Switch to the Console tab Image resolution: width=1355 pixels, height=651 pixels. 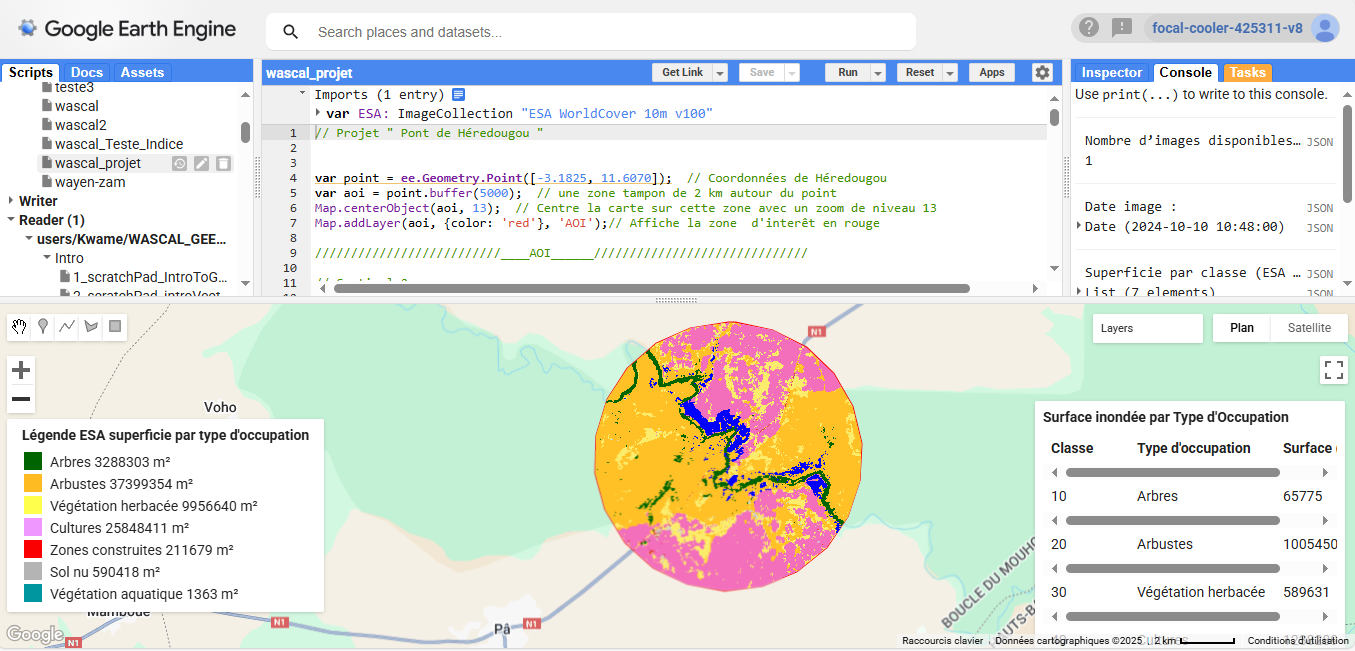coord(1186,72)
